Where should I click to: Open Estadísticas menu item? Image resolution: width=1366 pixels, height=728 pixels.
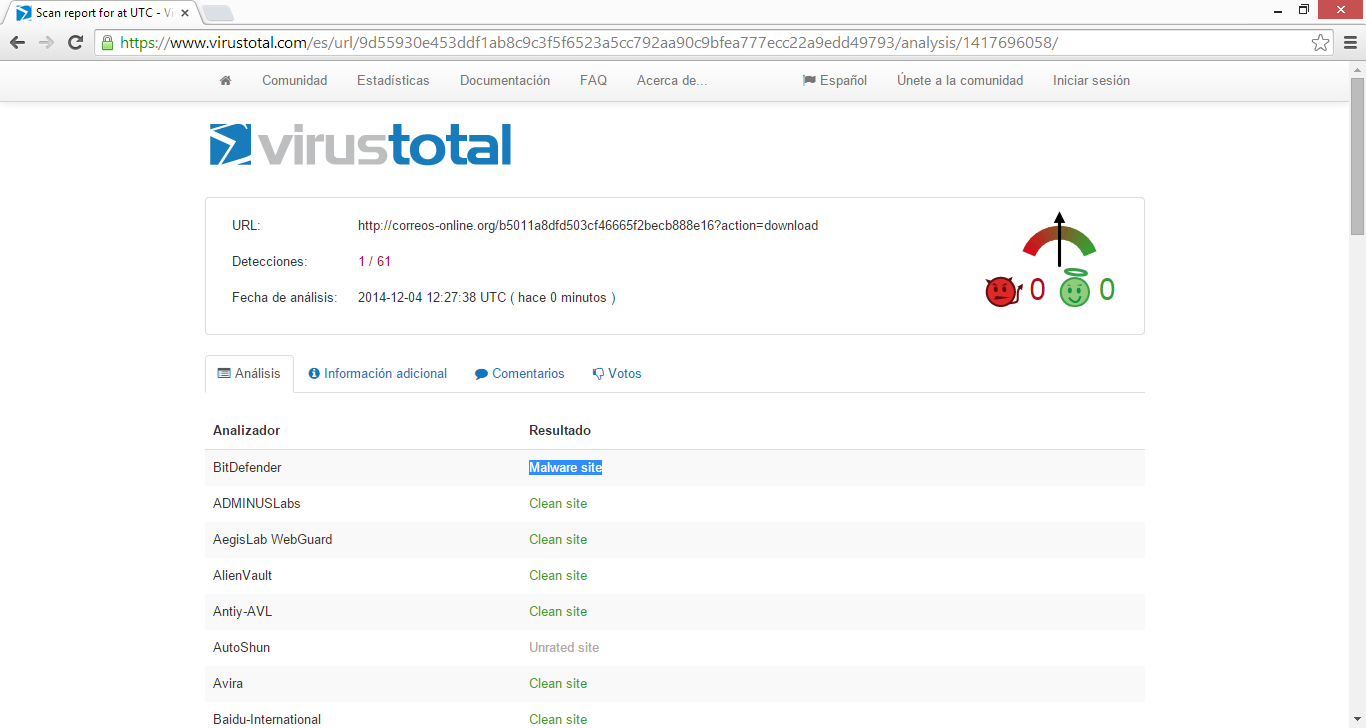click(x=393, y=80)
